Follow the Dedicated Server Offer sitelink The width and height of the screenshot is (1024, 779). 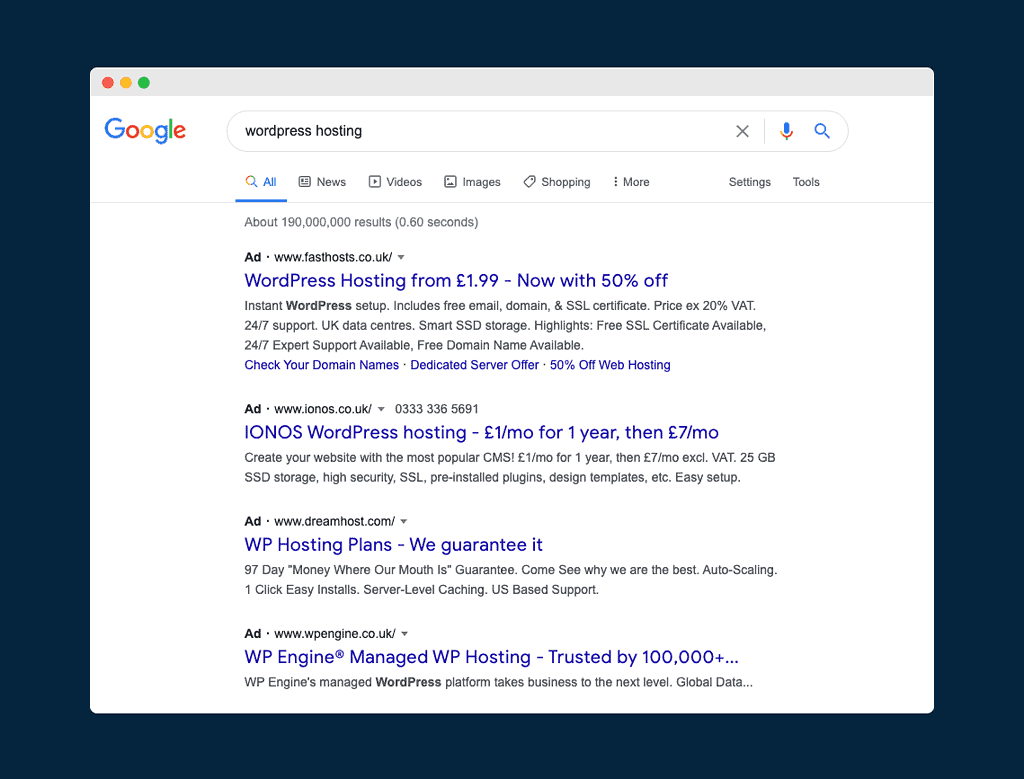pos(474,365)
